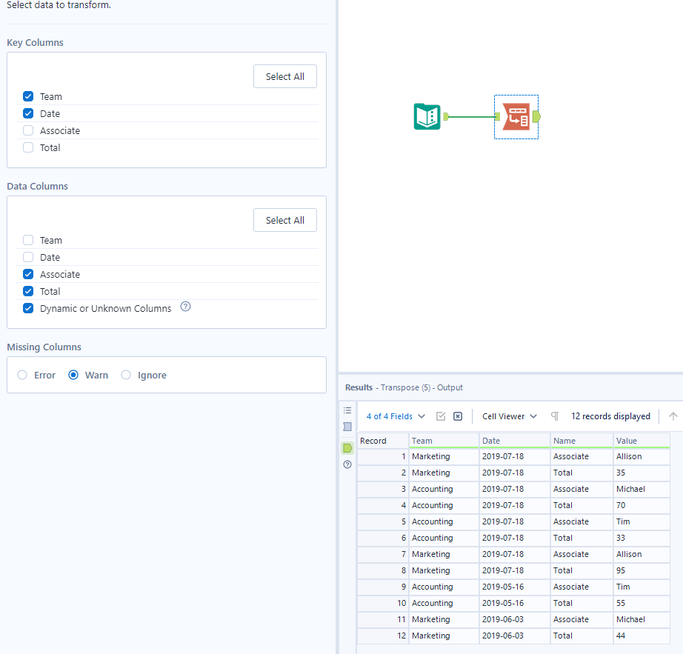
Task: Select date 2019-05-16 in record 9
Action: (514, 586)
